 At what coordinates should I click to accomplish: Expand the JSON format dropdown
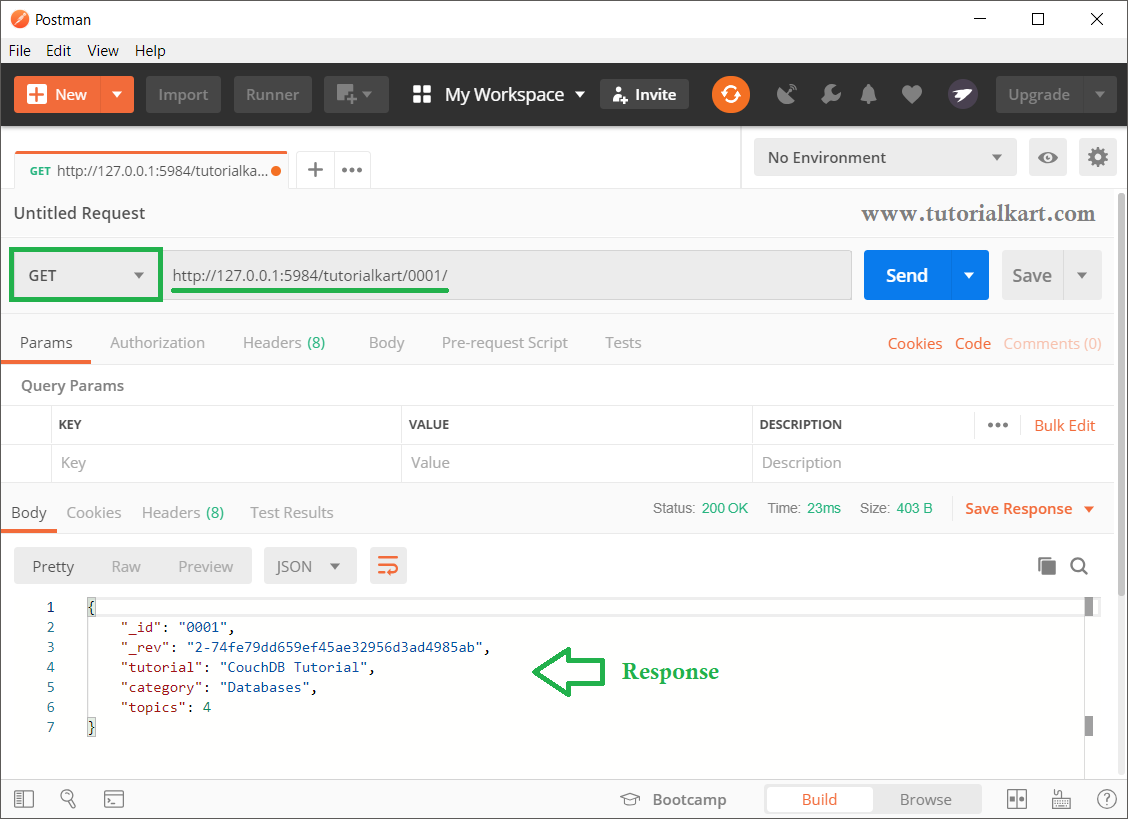point(309,566)
